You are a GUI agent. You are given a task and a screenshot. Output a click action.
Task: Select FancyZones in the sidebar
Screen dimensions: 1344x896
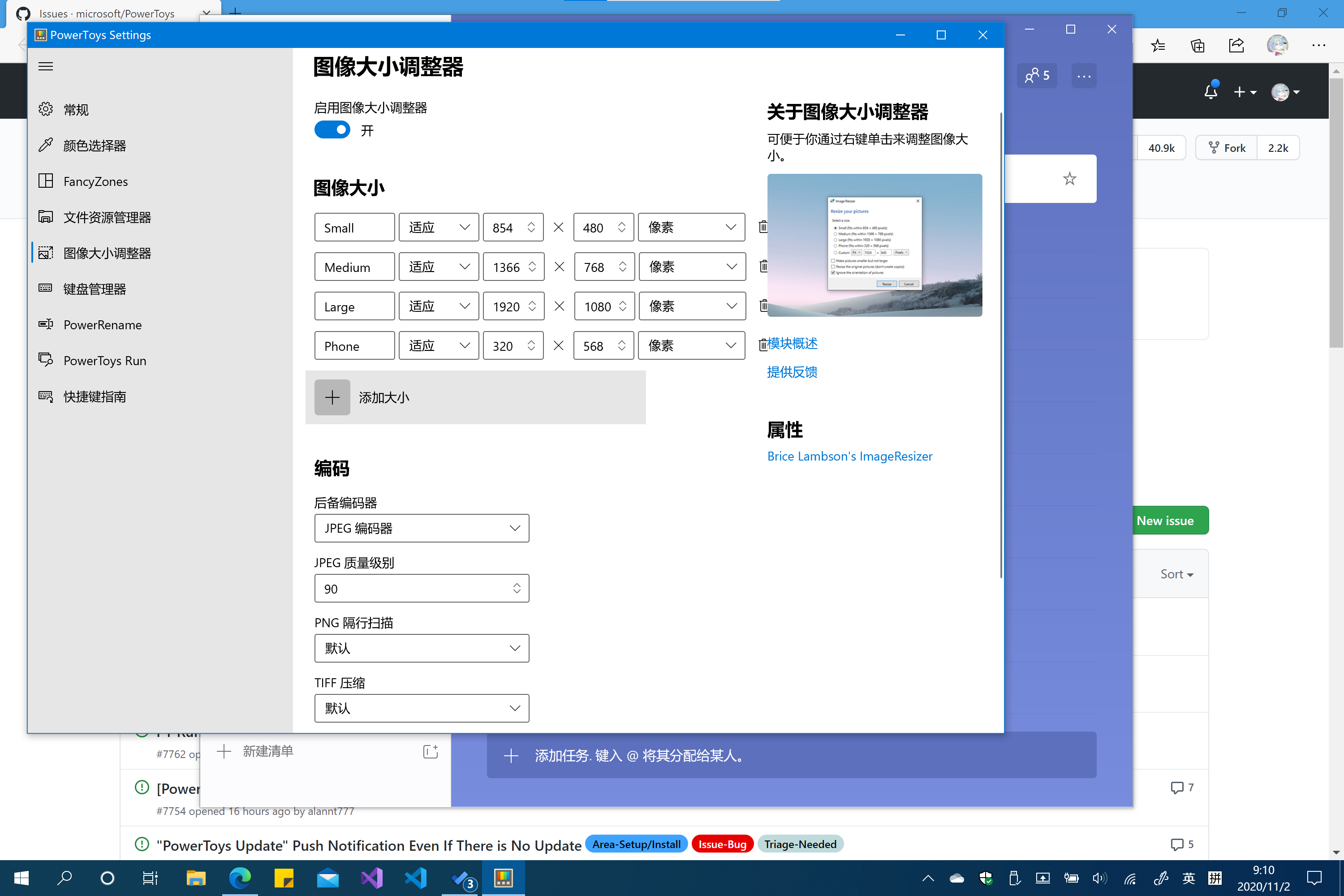pos(95,181)
